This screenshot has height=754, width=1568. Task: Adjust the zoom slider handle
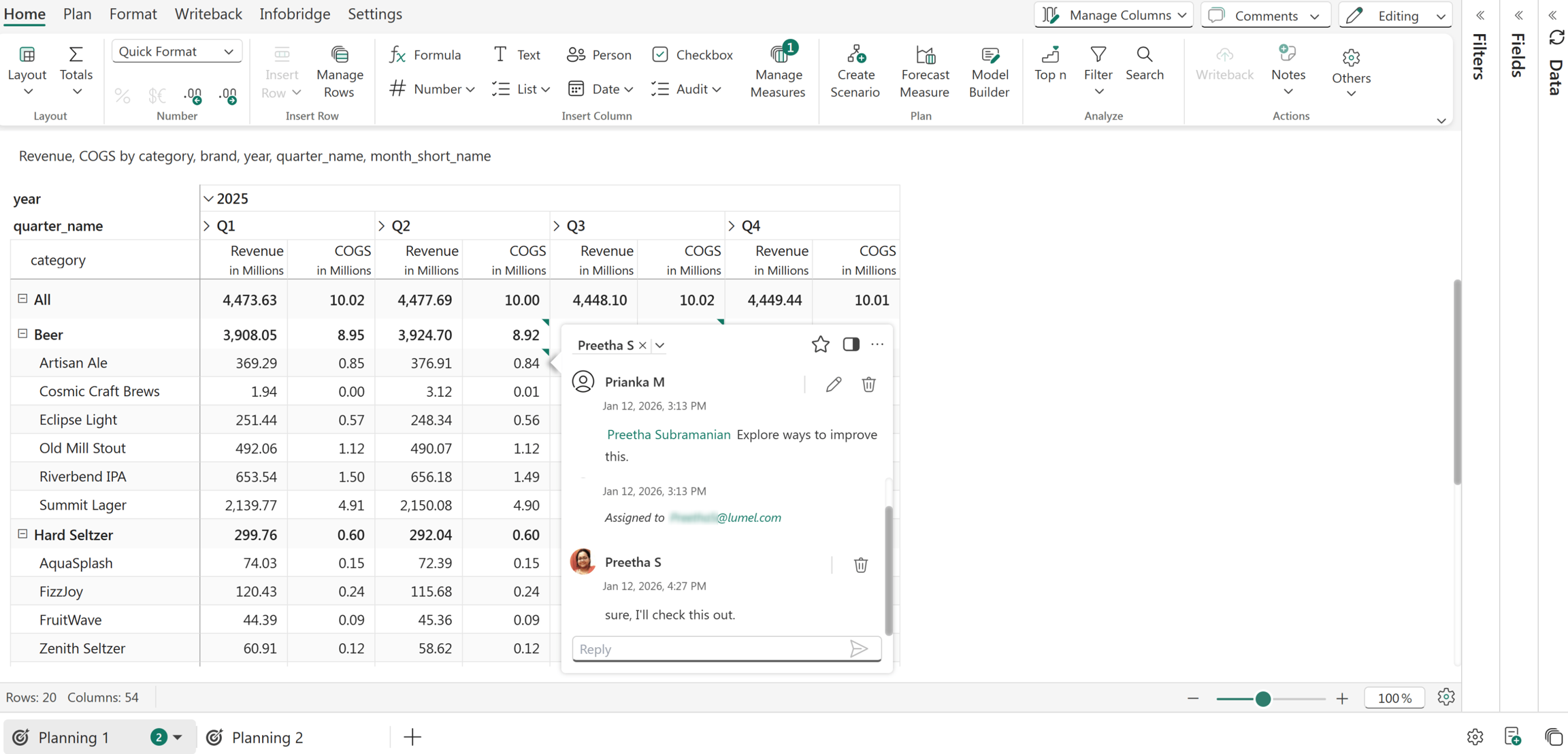click(x=1263, y=698)
